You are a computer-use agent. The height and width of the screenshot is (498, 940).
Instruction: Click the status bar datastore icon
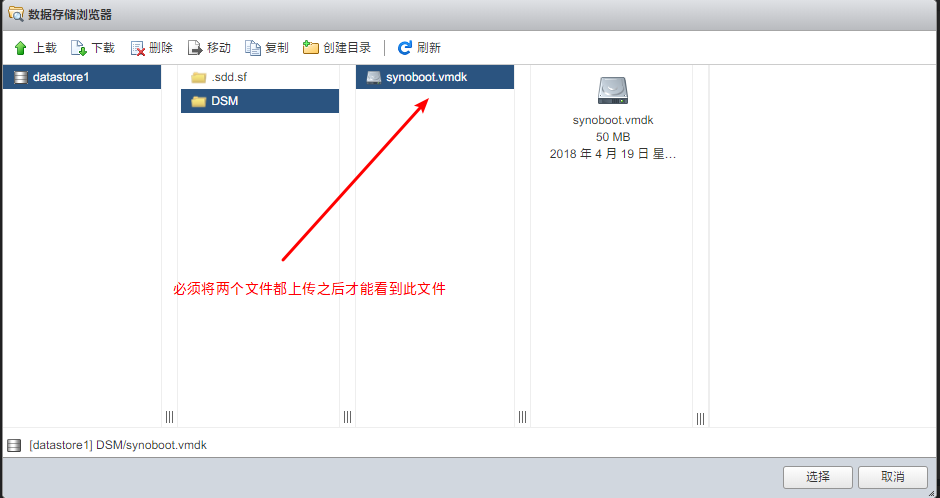(x=14, y=445)
